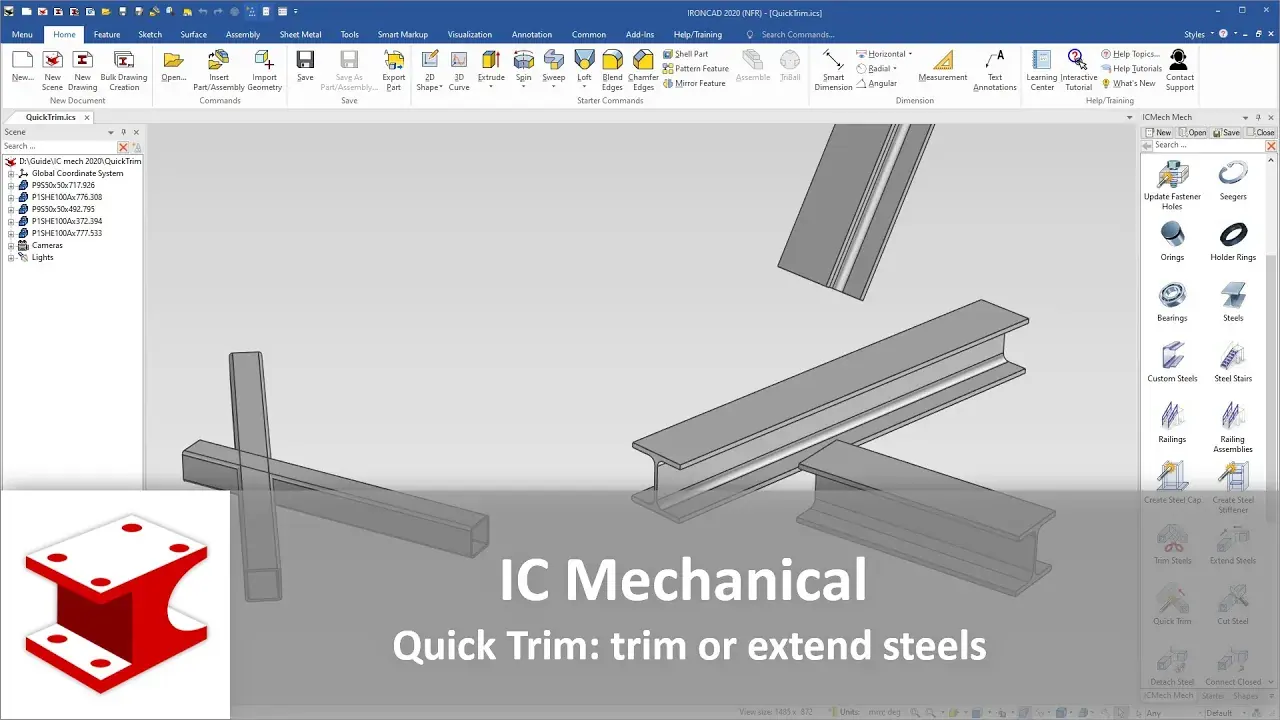Image resolution: width=1280 pixels, height=720 pixels.
Task: Click the catalog Open button
Action: [x=1192, y=132]
